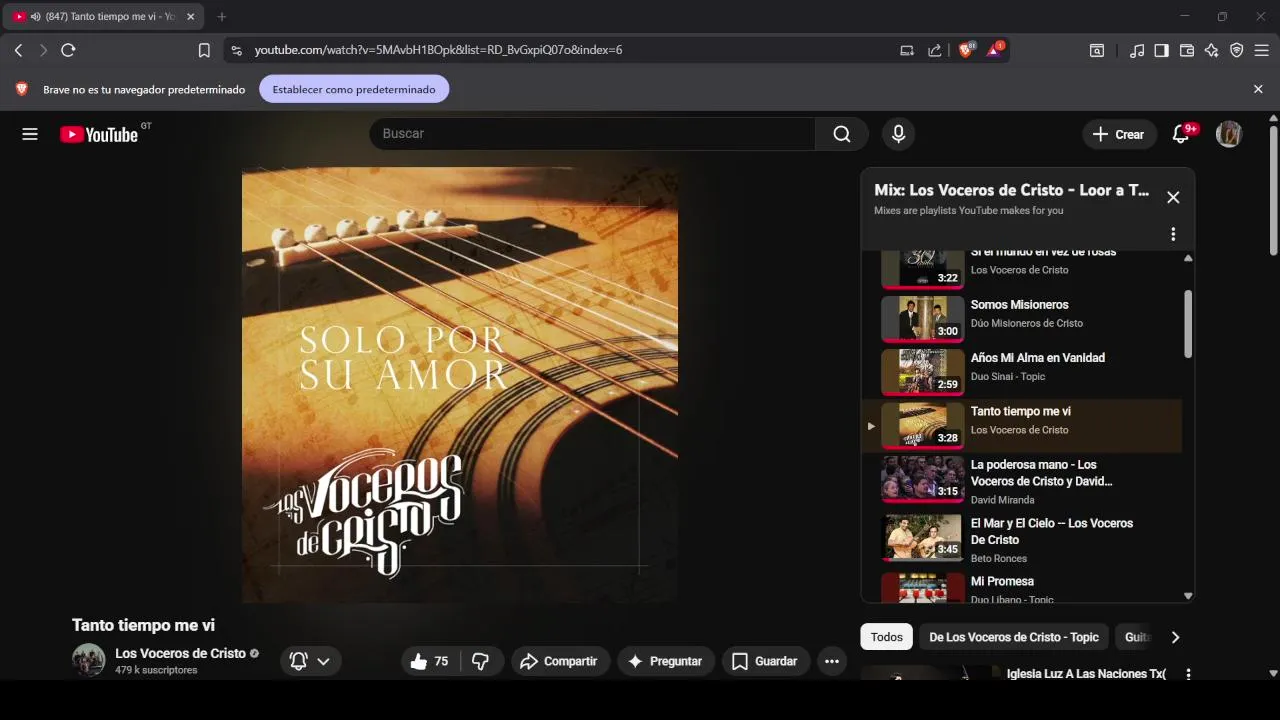This screenshot has height=720, width=1280.
Task: Click the Compartir button
Action: click(560, 661)
